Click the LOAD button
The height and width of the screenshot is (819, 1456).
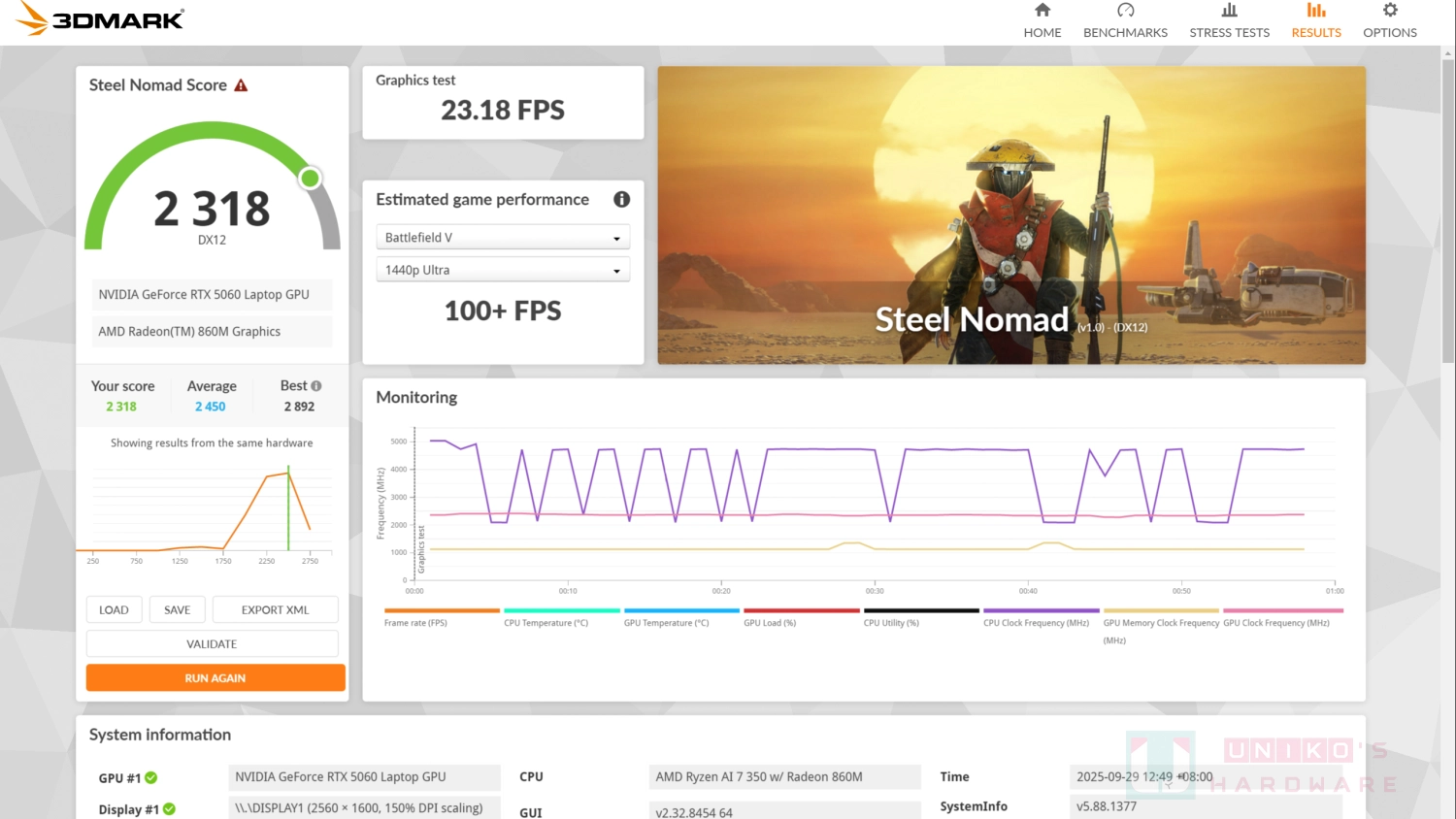point(115,609)
